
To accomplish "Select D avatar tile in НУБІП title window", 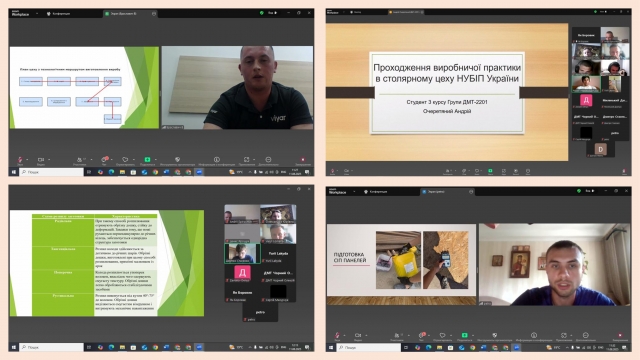I will (x=600, y=149).
